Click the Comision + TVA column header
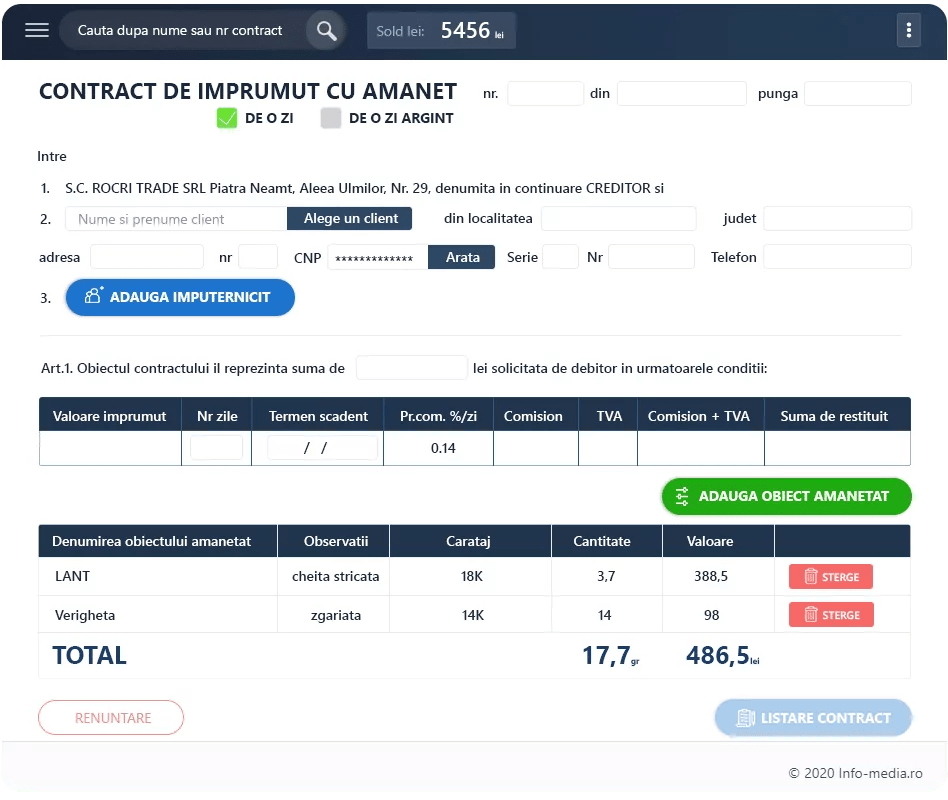The image size is (948, 800). (701, 416)
